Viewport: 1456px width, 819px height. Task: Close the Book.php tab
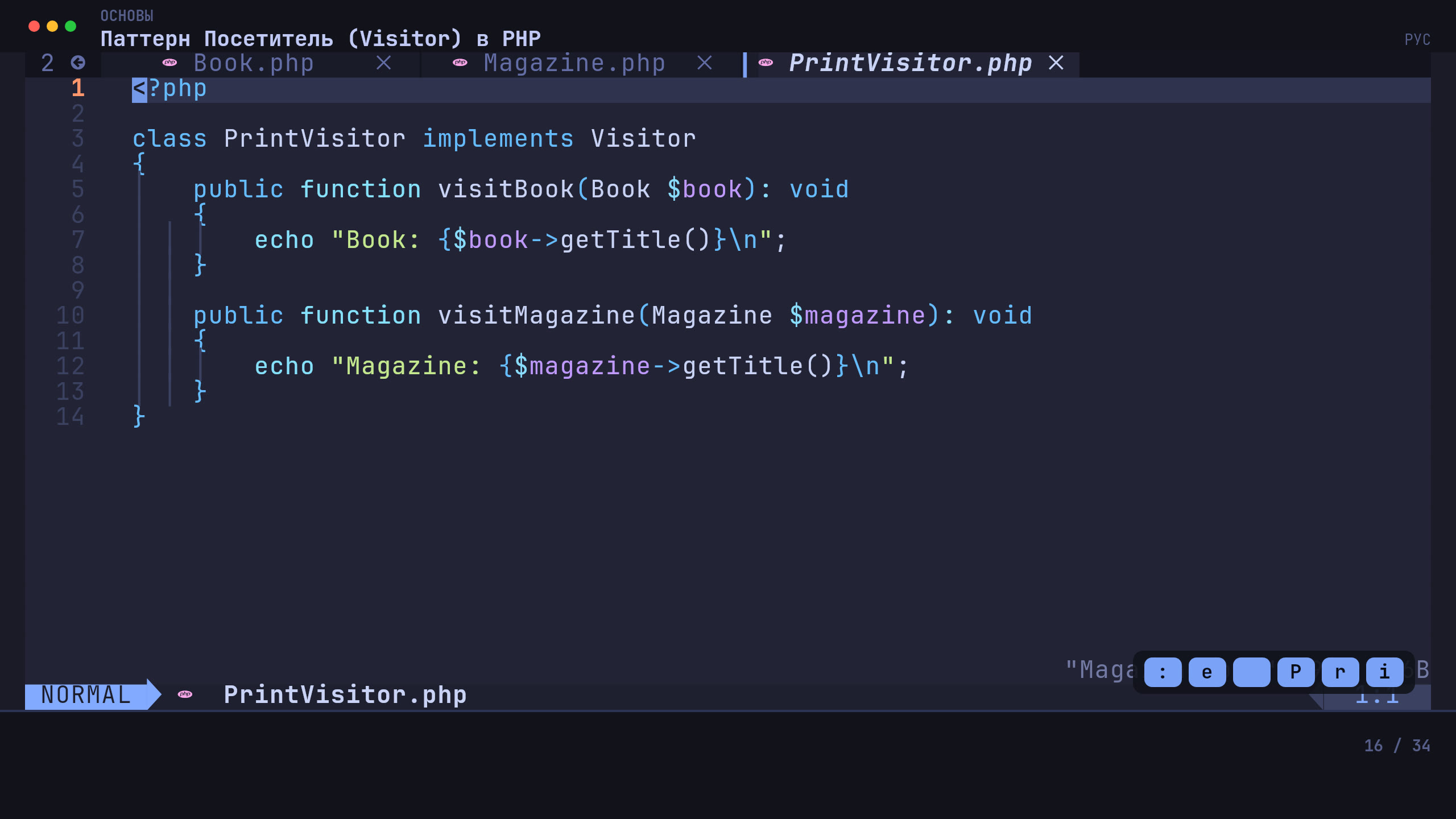click(x=384, y=63)
